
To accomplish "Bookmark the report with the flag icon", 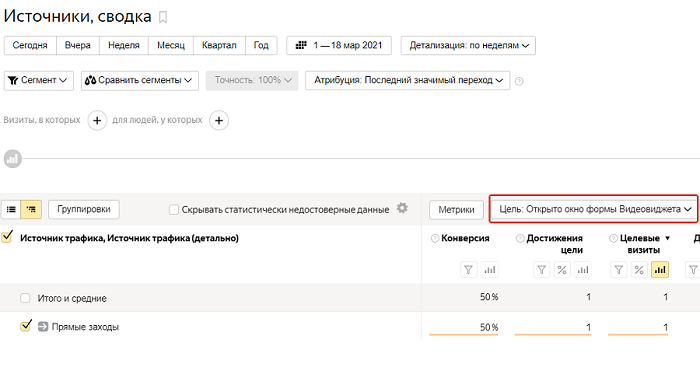I will click(163, 17).
